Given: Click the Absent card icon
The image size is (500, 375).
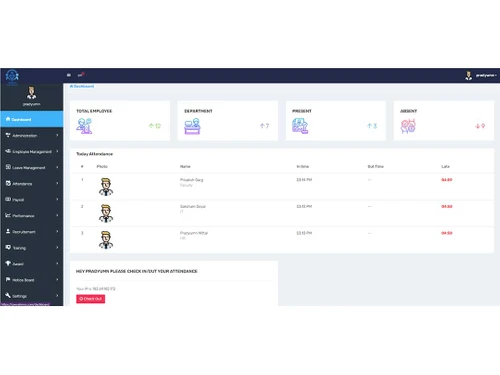Looking at the screenshot, I should click(x=408, y=126).
